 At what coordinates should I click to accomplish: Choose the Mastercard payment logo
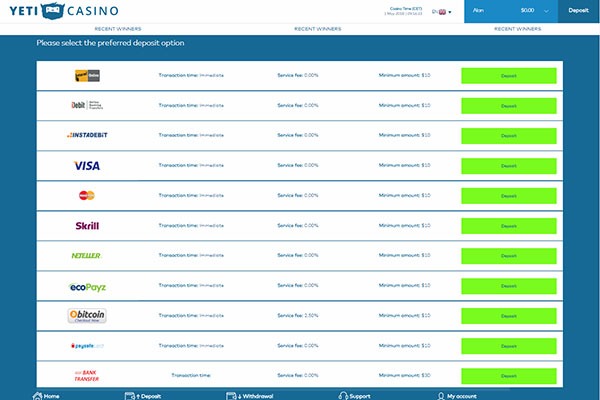87,196
